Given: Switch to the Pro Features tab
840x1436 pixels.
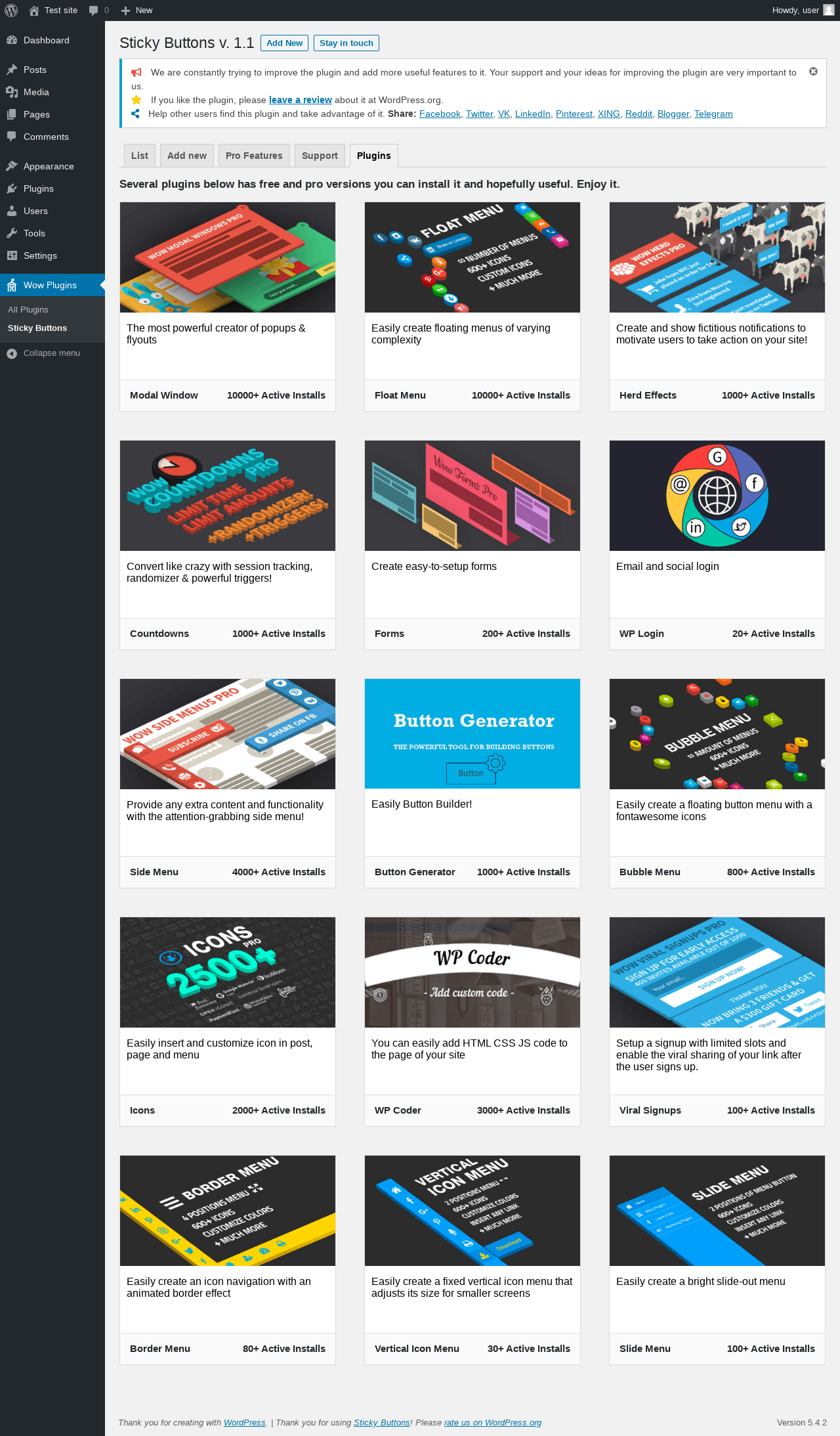Looking at the screenshot, I should pos(254,156).
